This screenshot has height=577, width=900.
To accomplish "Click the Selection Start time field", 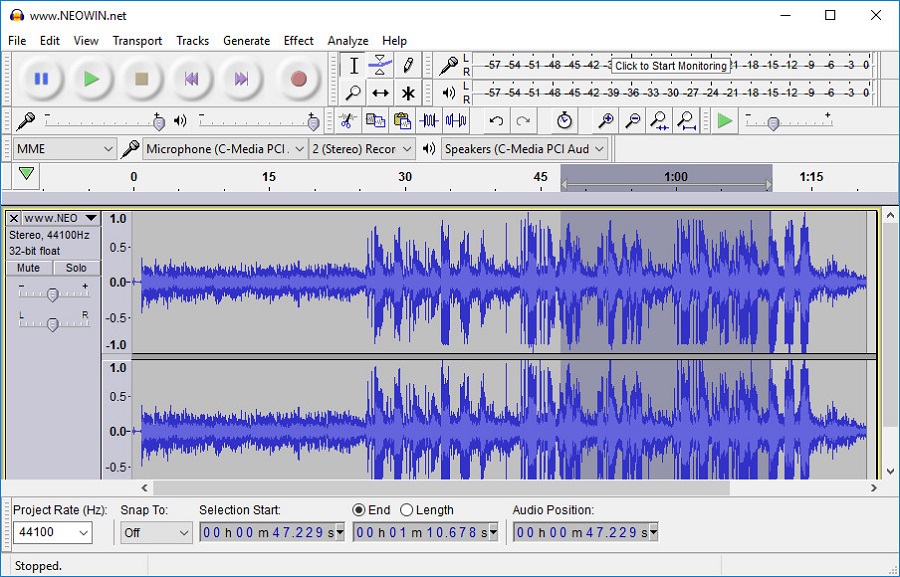I will (x=270, y=533).
